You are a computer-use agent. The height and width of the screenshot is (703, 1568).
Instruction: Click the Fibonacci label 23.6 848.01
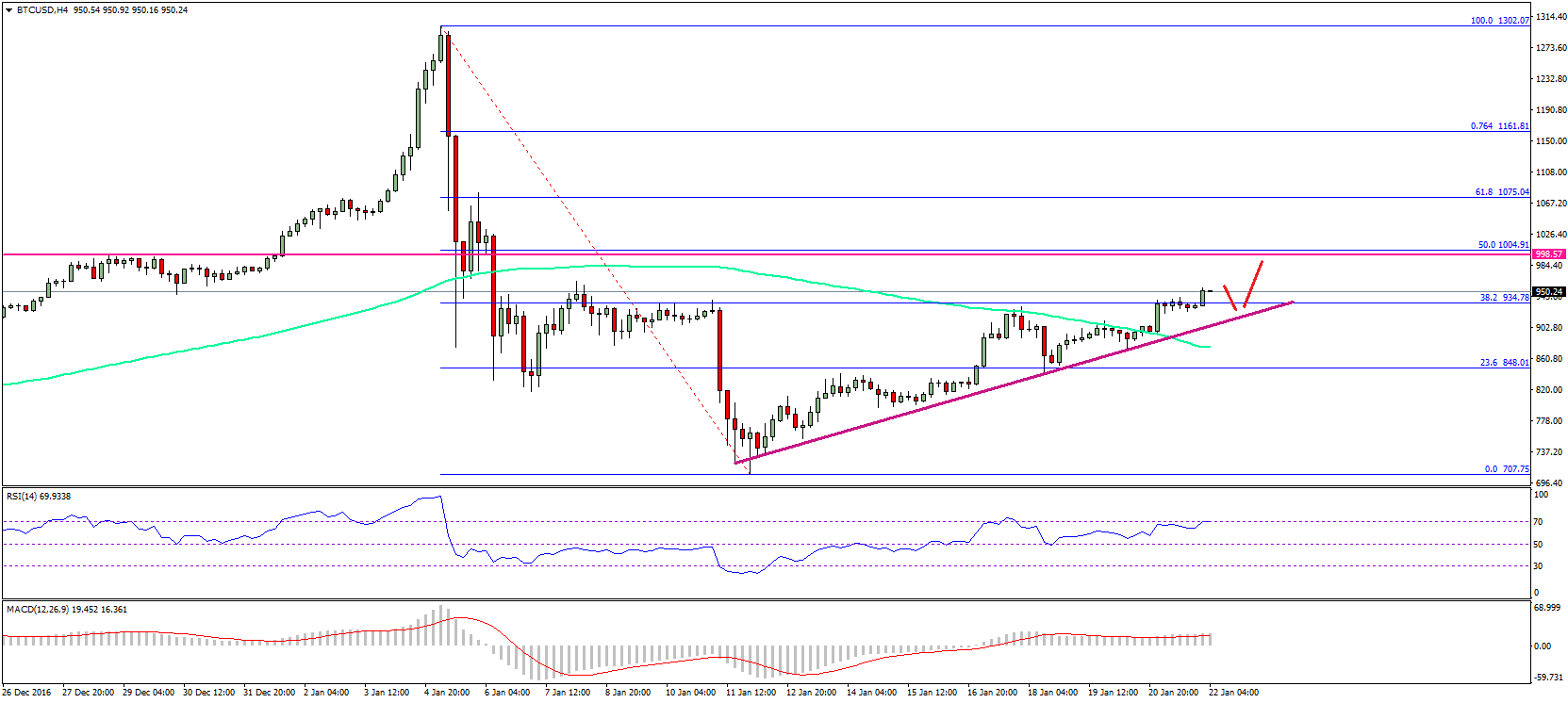click(x=1504, y=362)
